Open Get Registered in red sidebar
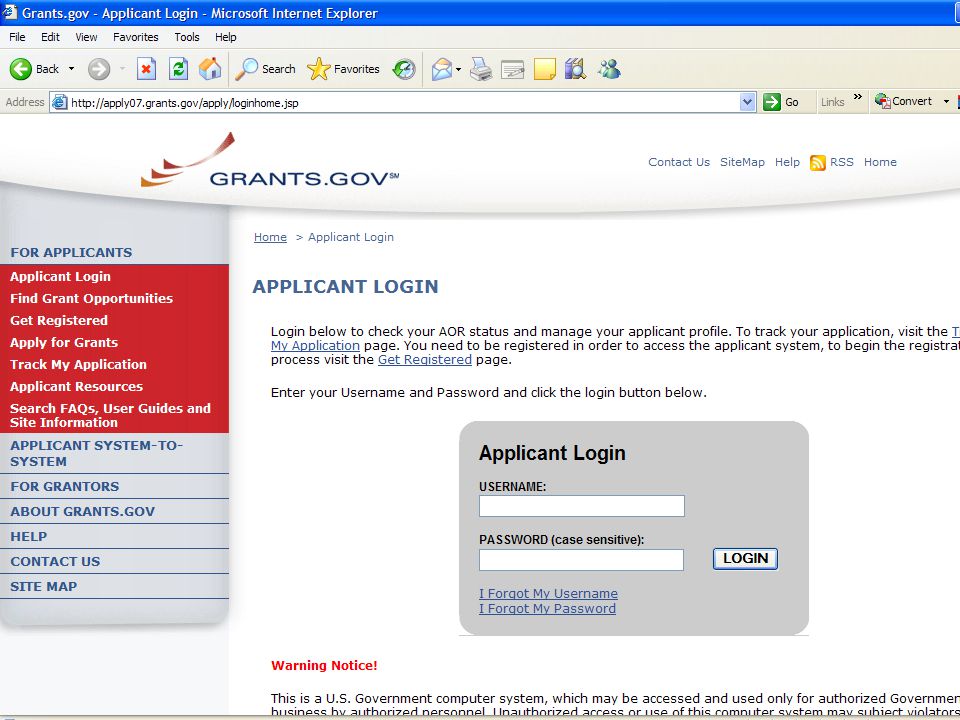Screen dimensions: 960x720 pyautogui.click(x=59, y=321)
